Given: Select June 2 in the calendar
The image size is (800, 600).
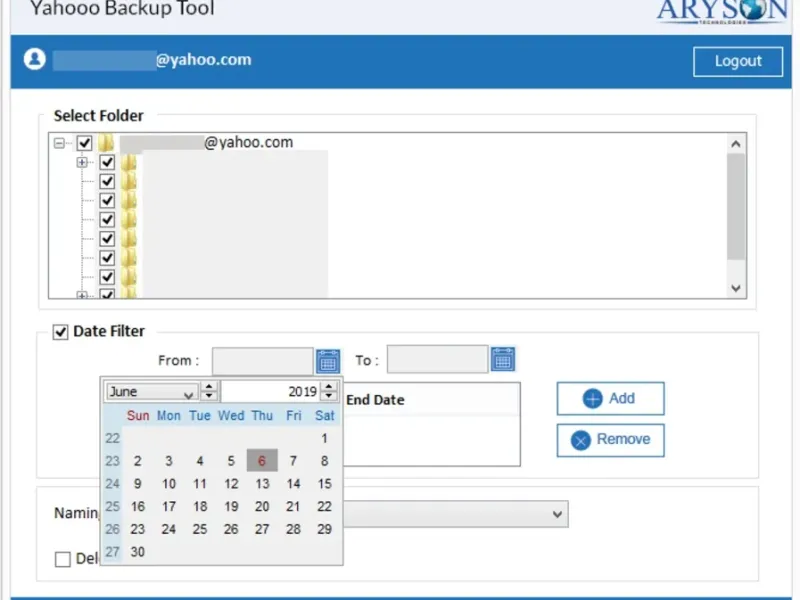Looking at the screenshot, I should pos(137,461).
